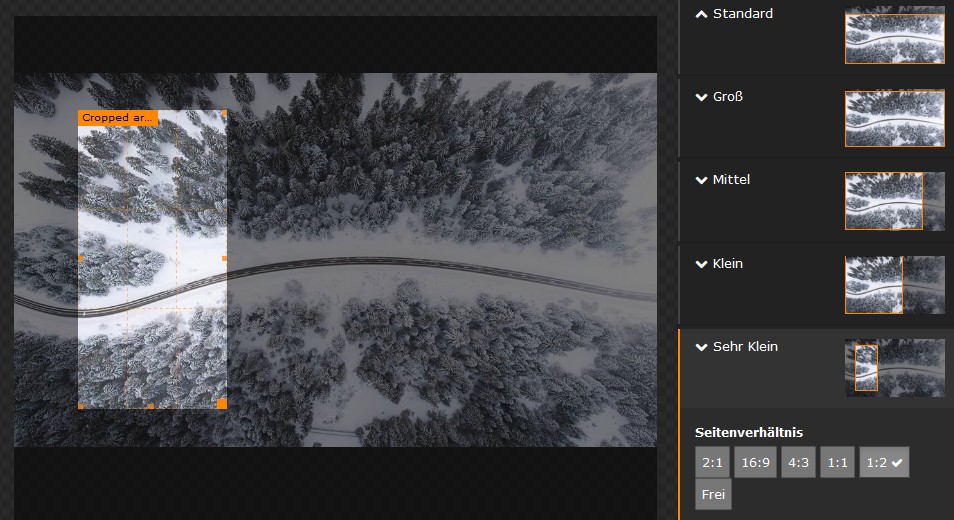Image resolution: width=954 pixels, height=520 pixels.
Task: Click the orange Cropped area label
Action: tap(118, 118)
